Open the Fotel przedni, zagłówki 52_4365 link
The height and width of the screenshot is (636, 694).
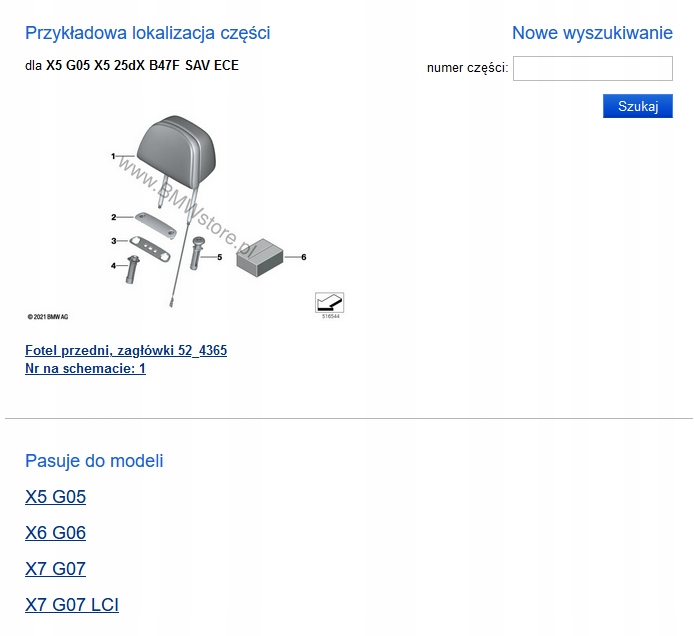click(x=126, y=350)
